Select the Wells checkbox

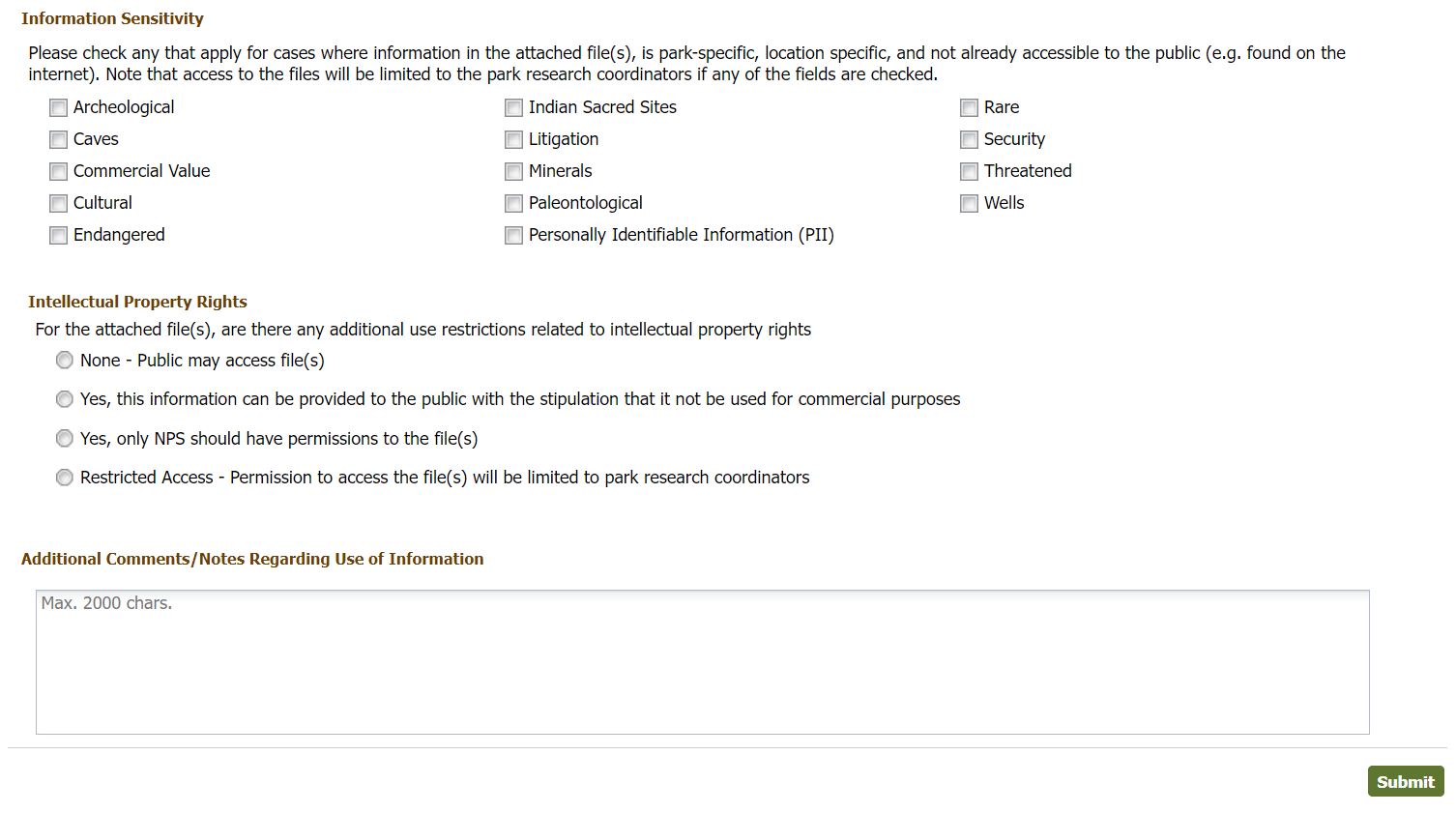pyautogui.click(x=969, y=203)
